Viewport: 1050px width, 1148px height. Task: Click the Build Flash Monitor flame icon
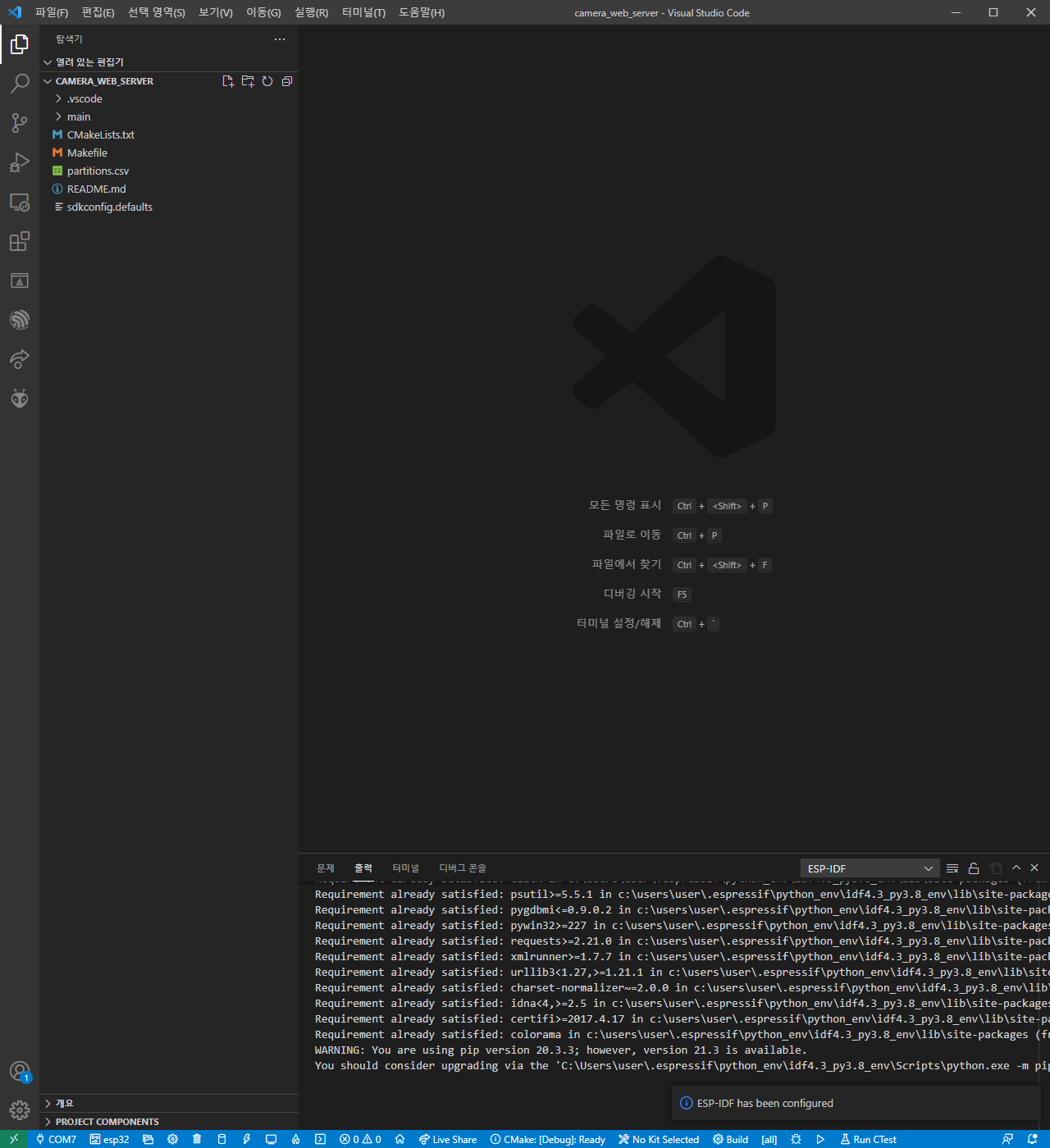[295, 1139]
